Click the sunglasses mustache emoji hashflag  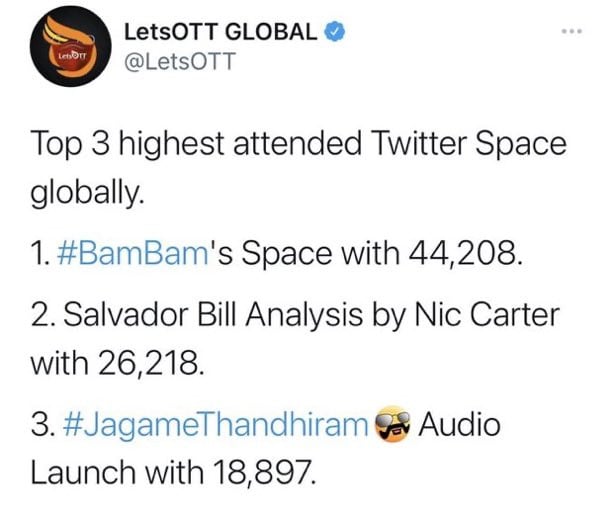(392, 425)
